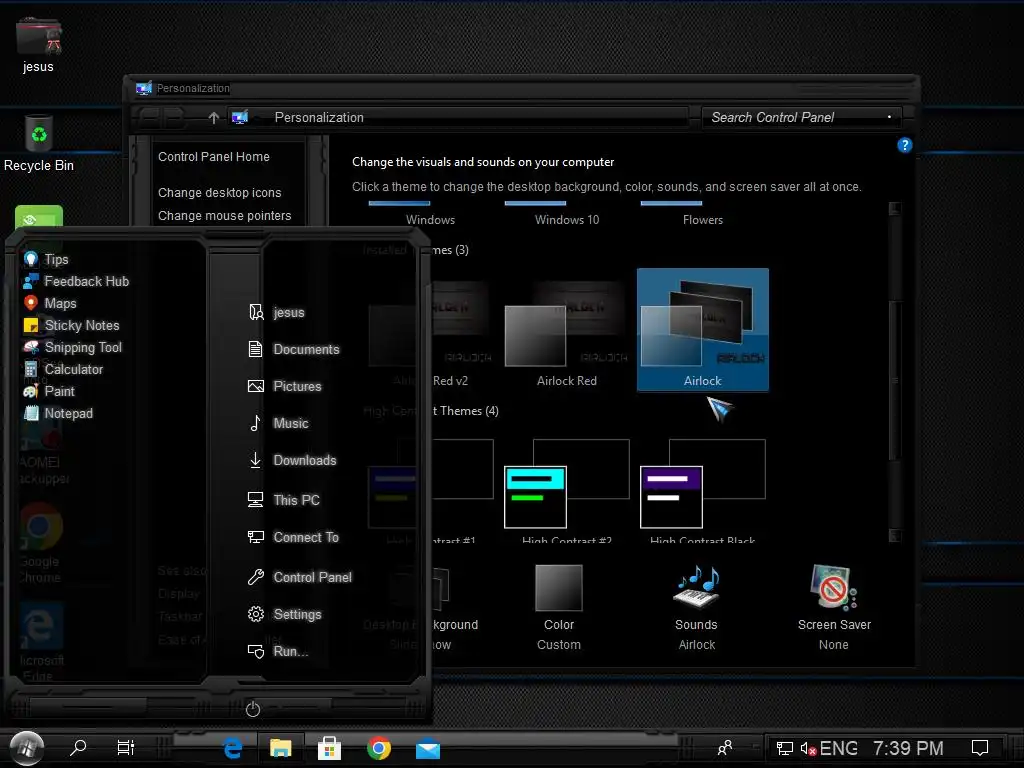Open Screen Saver settings

pos(834,608)
